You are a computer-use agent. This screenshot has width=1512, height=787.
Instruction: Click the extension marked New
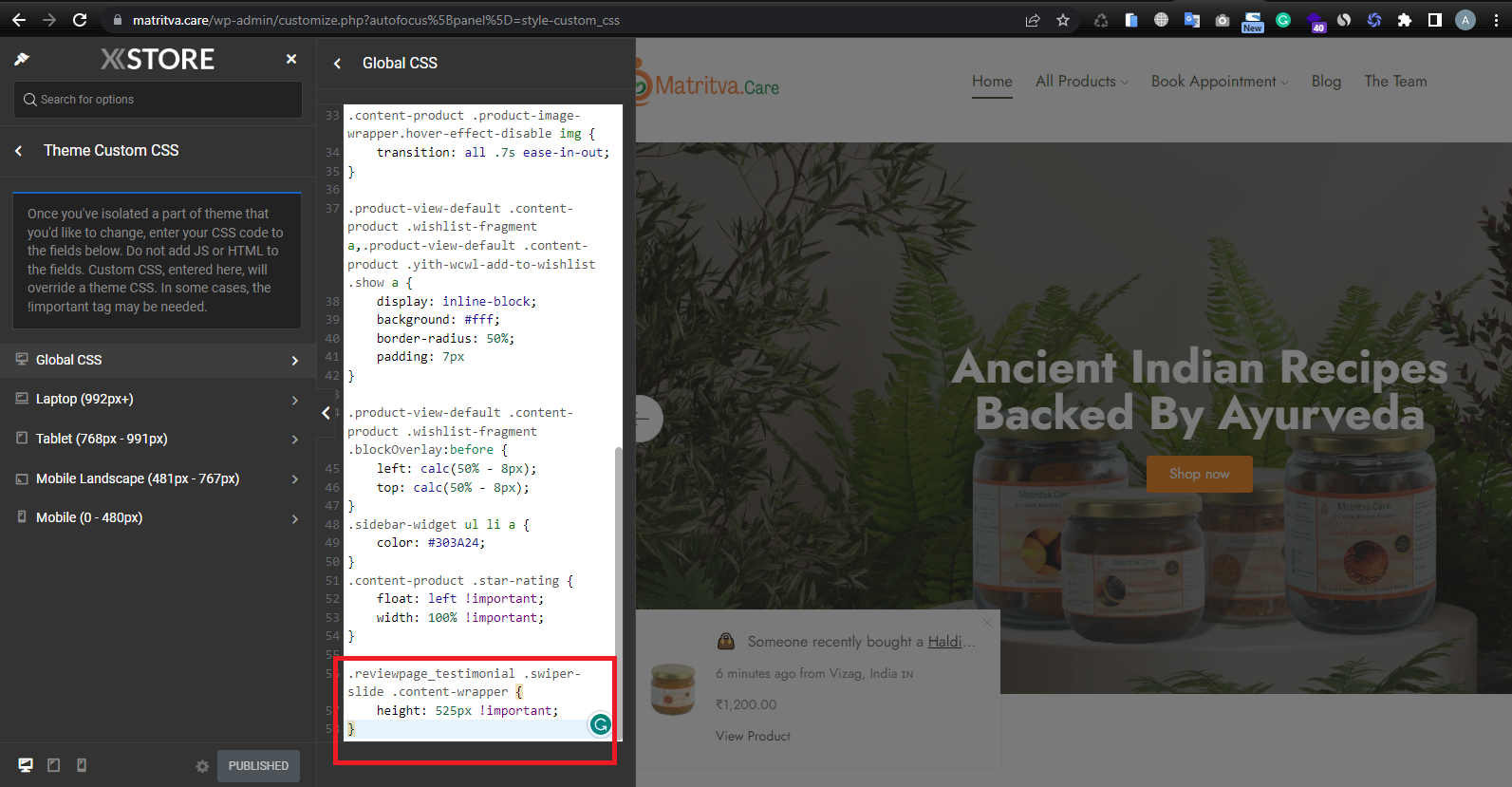coord(1253,22)
